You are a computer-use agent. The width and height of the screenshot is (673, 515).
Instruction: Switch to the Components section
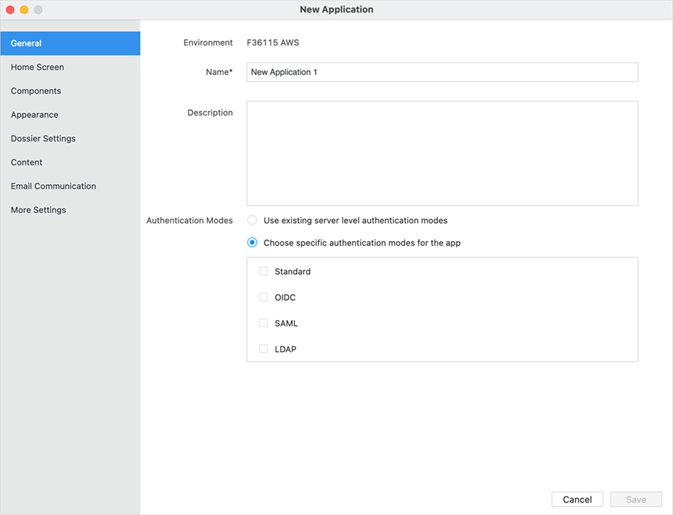click(36, 91)
